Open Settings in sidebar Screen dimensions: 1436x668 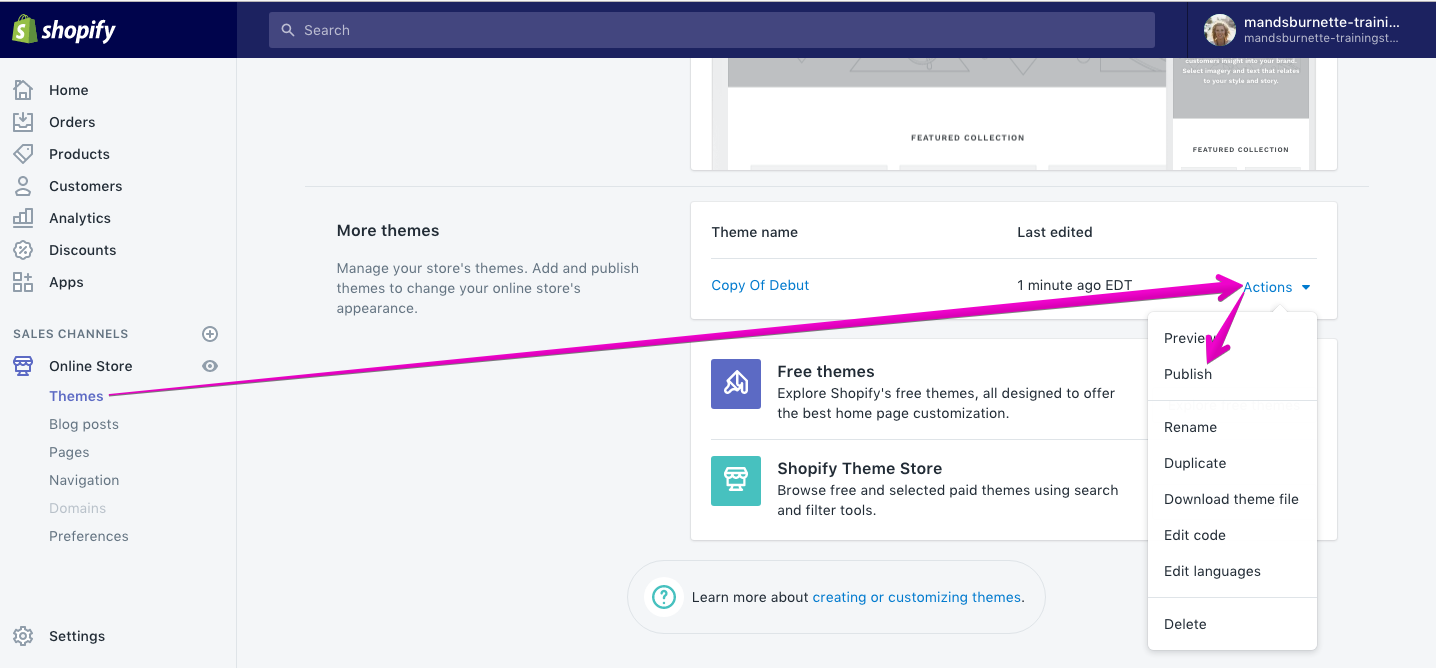pyautogui.click(x=77, y=636)
